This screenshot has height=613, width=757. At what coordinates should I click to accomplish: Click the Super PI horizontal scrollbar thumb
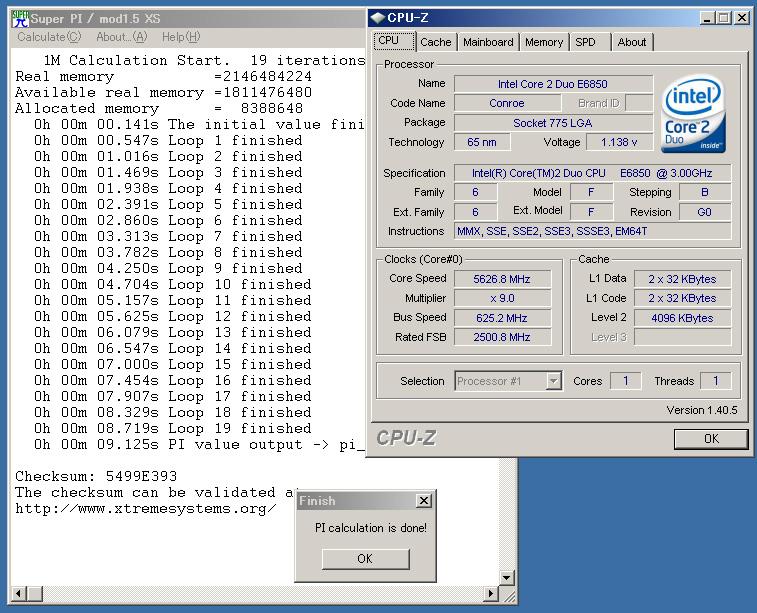[35, 593]
